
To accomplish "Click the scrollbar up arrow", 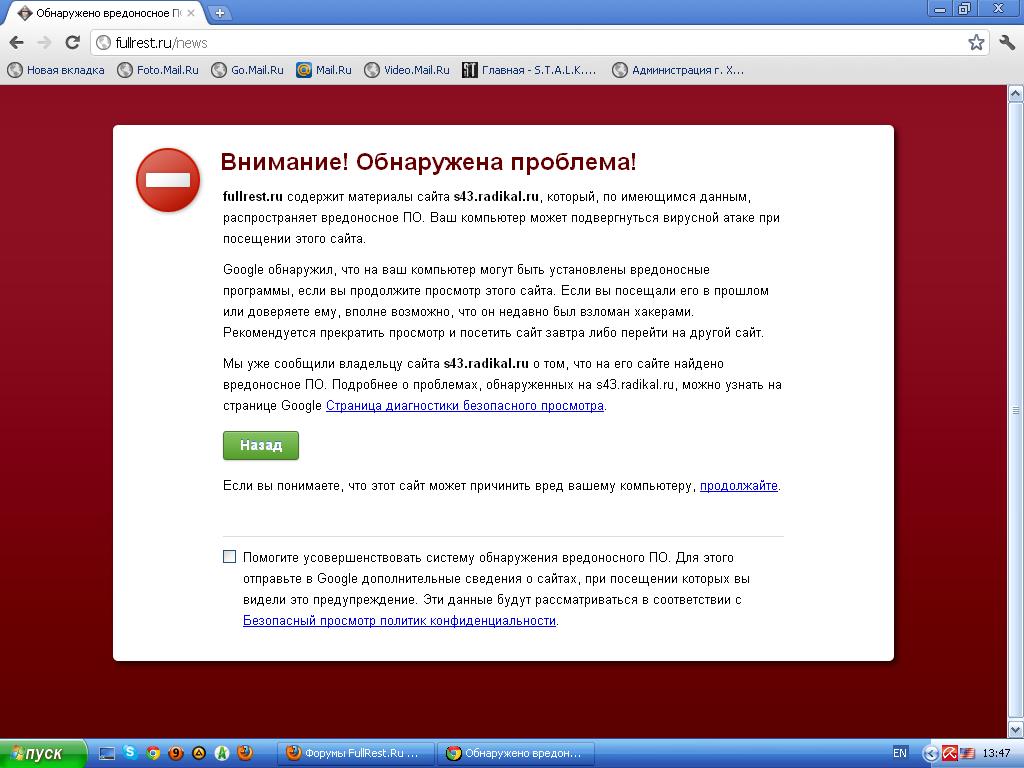I will tap(1016, 93).
